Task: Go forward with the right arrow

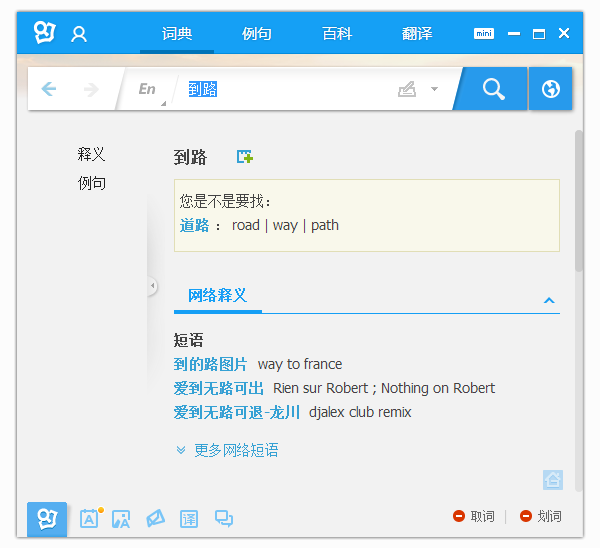Action: 91,90
